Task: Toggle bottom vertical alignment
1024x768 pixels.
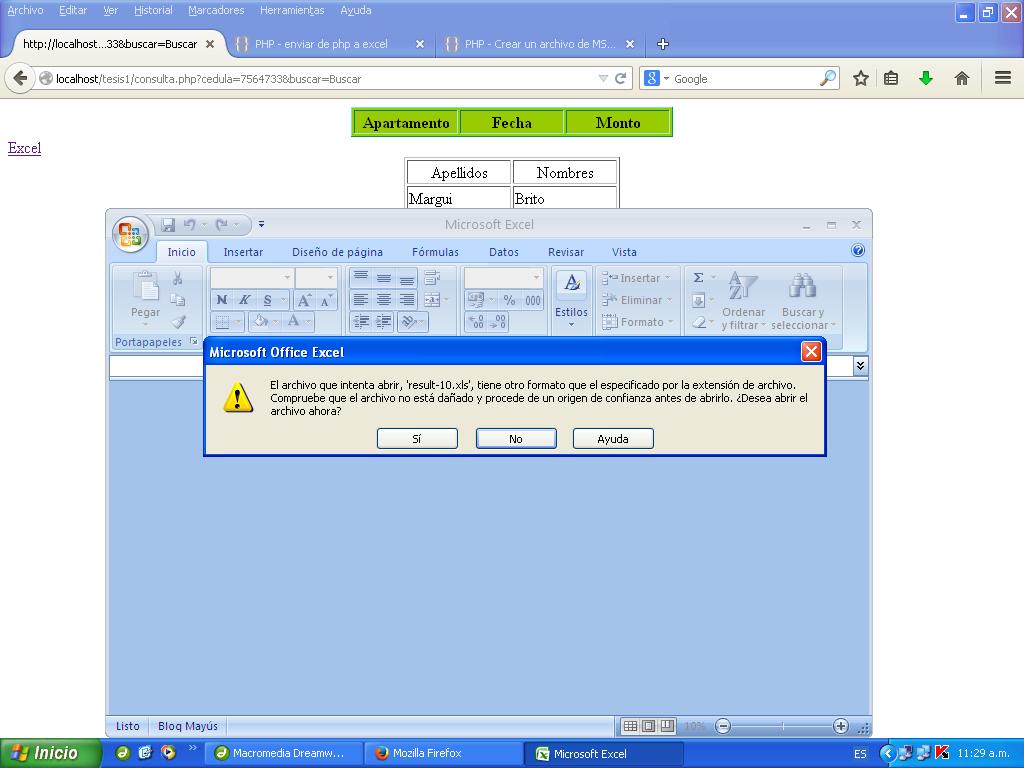Action: (407, 278)
